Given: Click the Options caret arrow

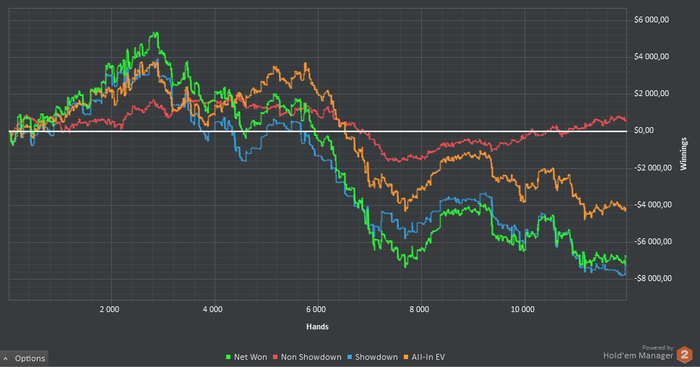Looking at the screenshot, I should [x=5, y=359].
